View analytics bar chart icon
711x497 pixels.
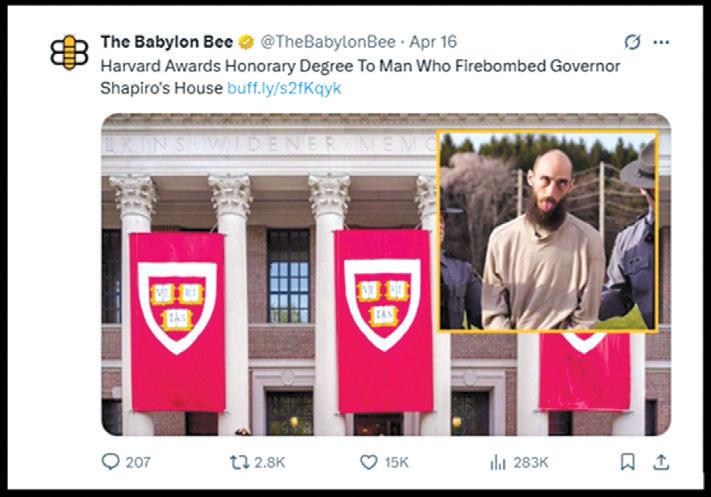498,463
